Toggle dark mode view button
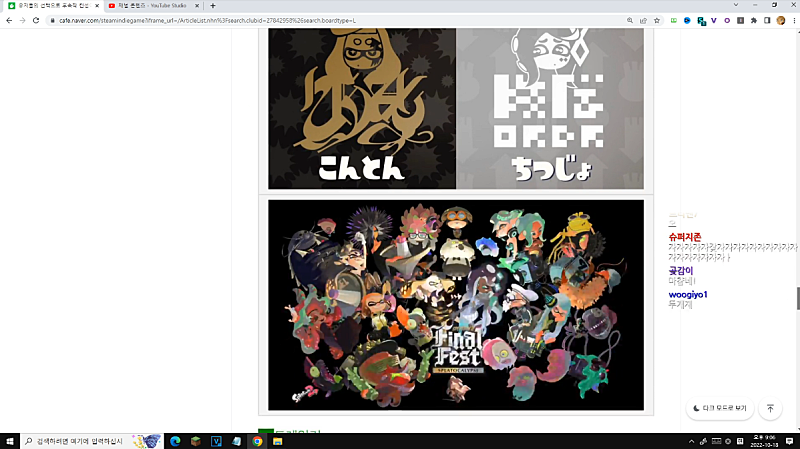 coord(720,408)
